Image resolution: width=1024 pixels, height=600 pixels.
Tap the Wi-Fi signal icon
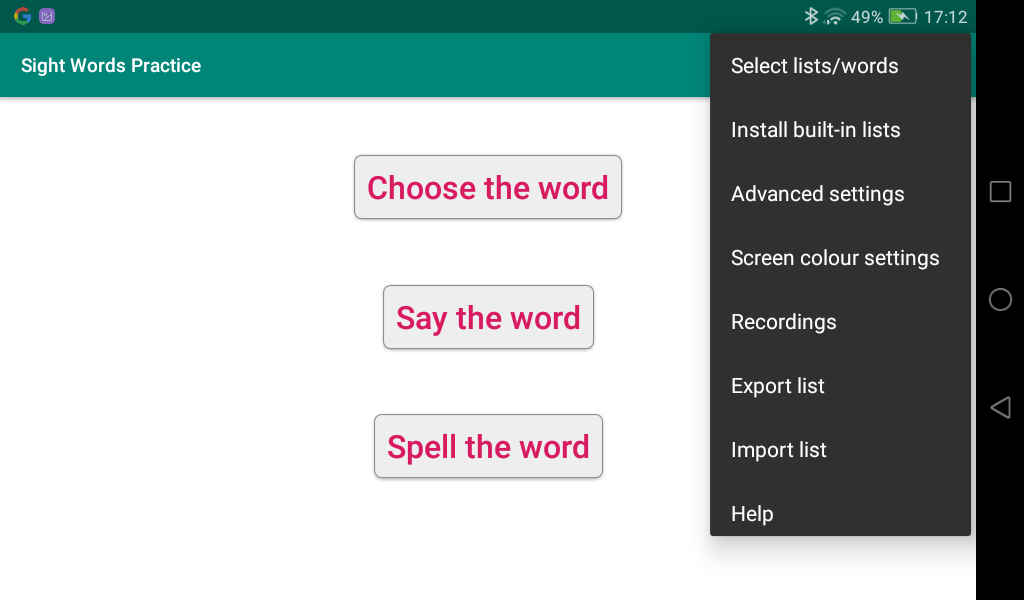(x=834, y=16)
